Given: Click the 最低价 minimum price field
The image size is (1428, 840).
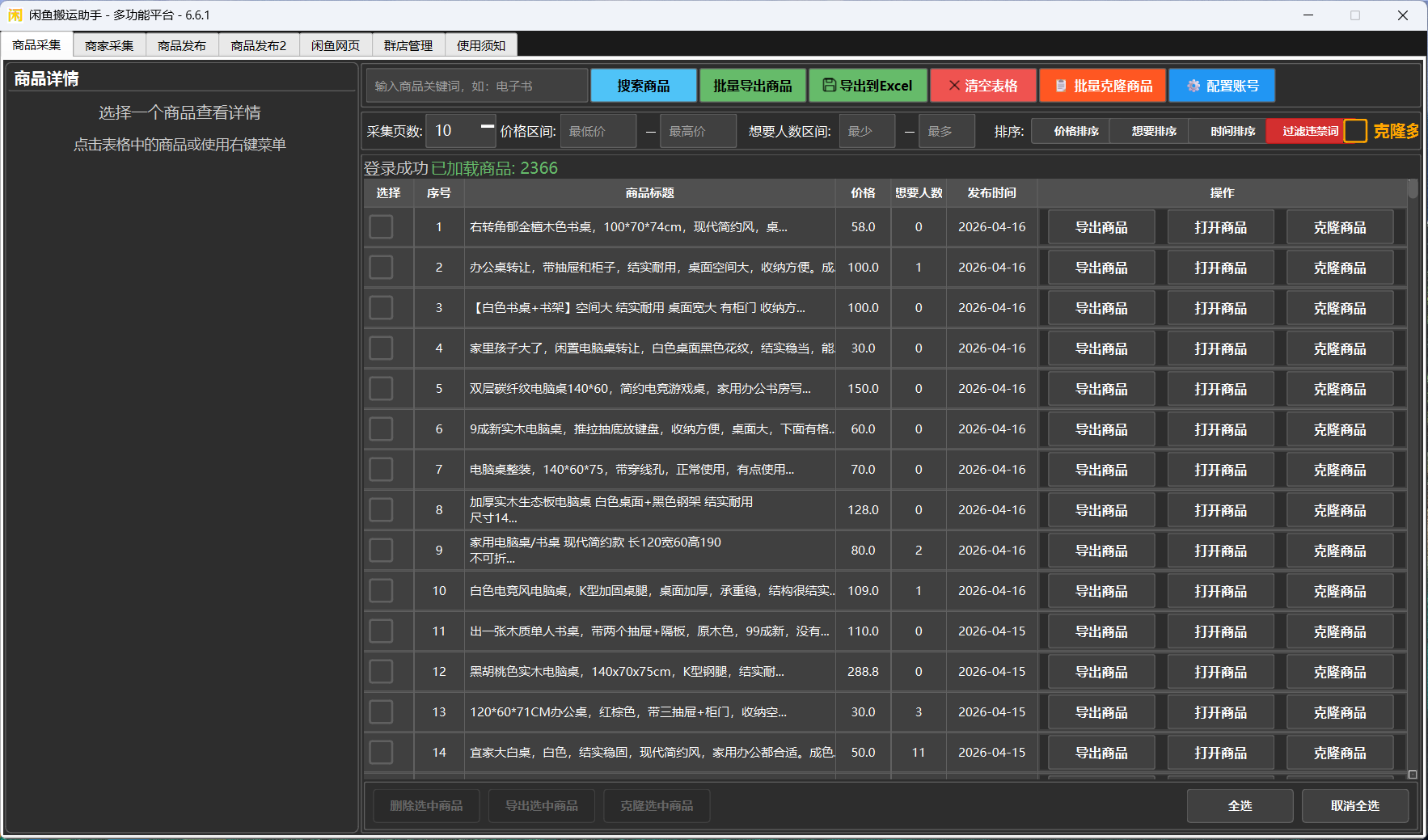Looking at the screenshot, I should click(598, 131).
